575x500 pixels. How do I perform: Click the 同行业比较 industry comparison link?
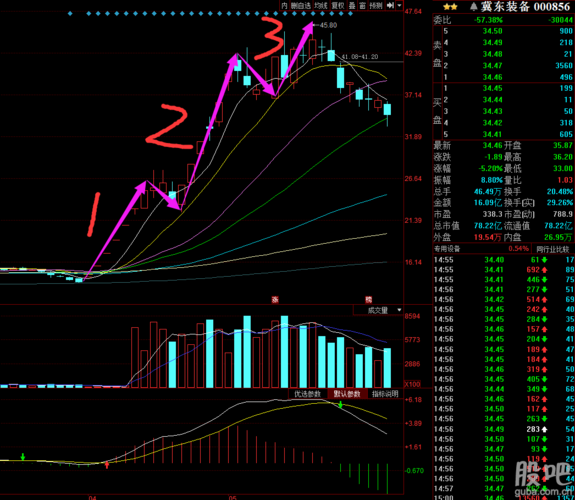pos(553,249)
